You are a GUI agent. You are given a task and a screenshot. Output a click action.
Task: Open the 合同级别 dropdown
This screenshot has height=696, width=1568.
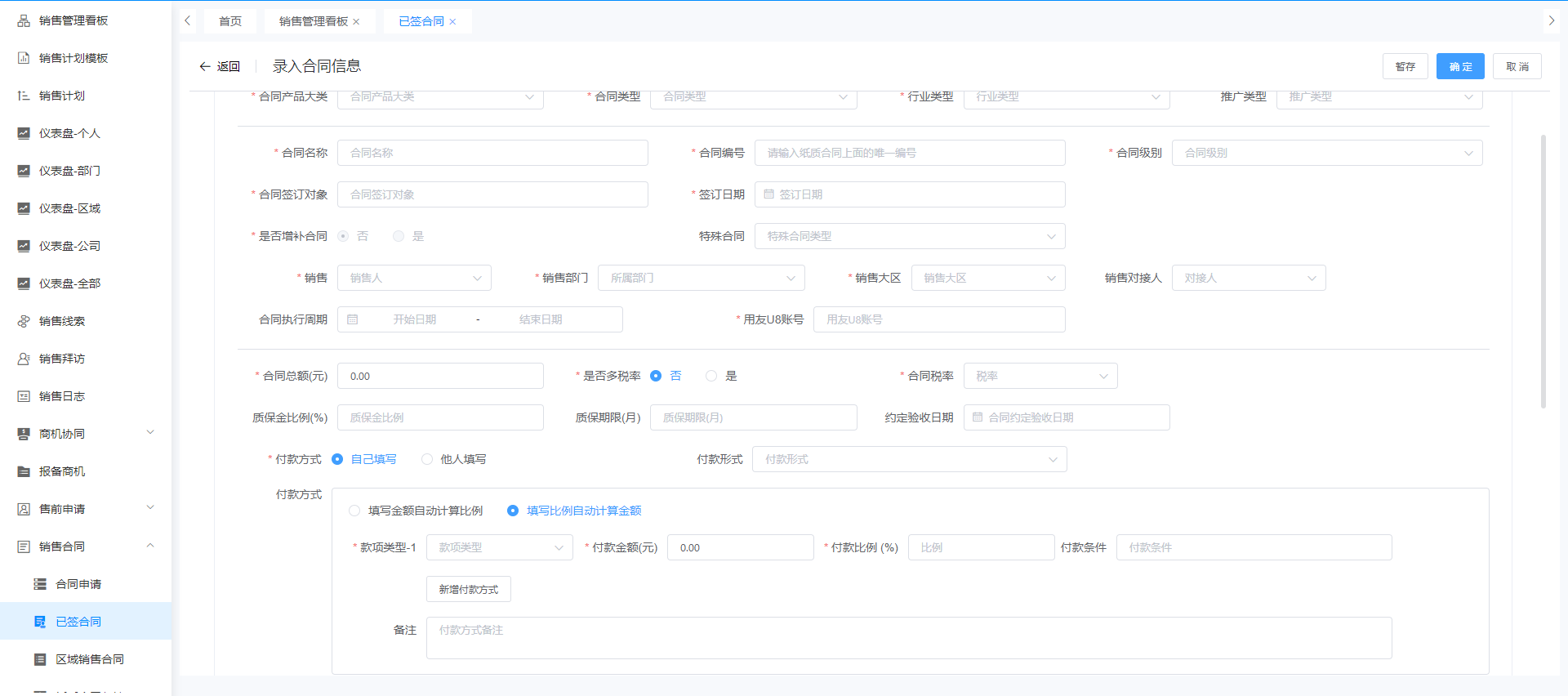(x=1326, y=153)
